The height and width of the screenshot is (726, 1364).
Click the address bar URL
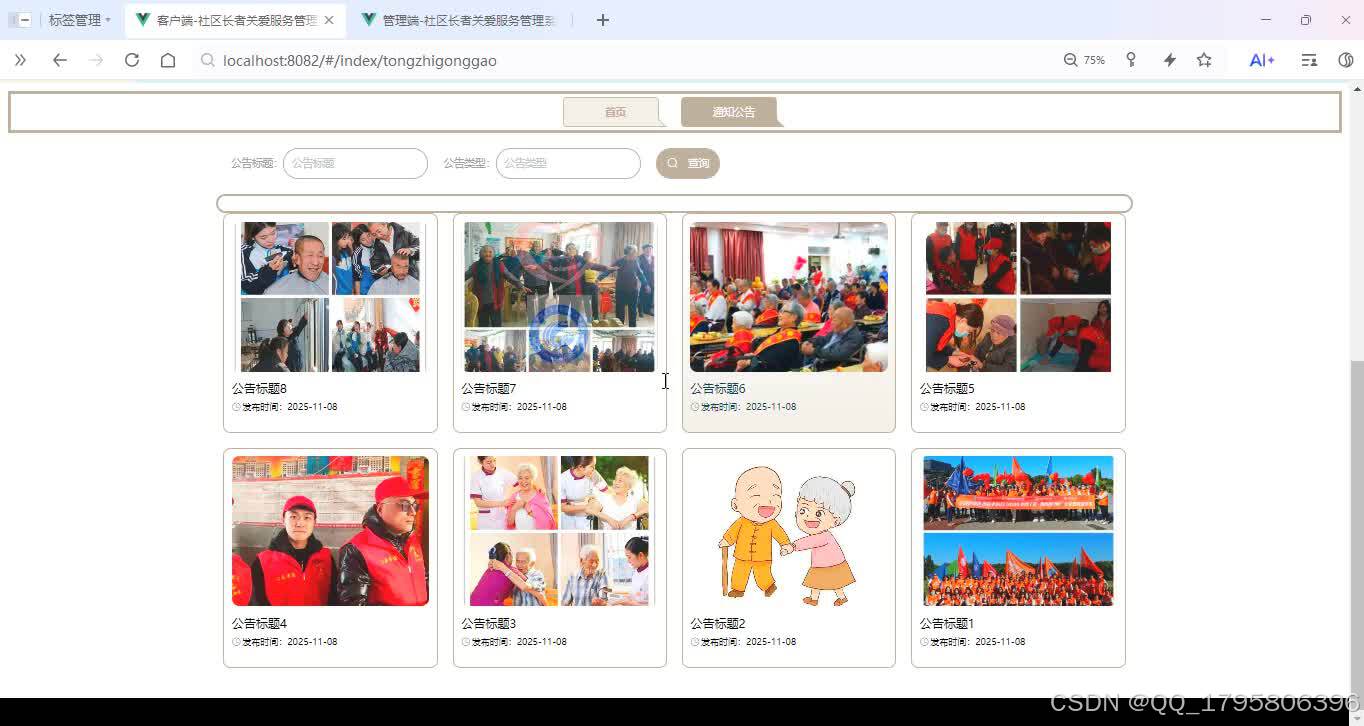360,60
